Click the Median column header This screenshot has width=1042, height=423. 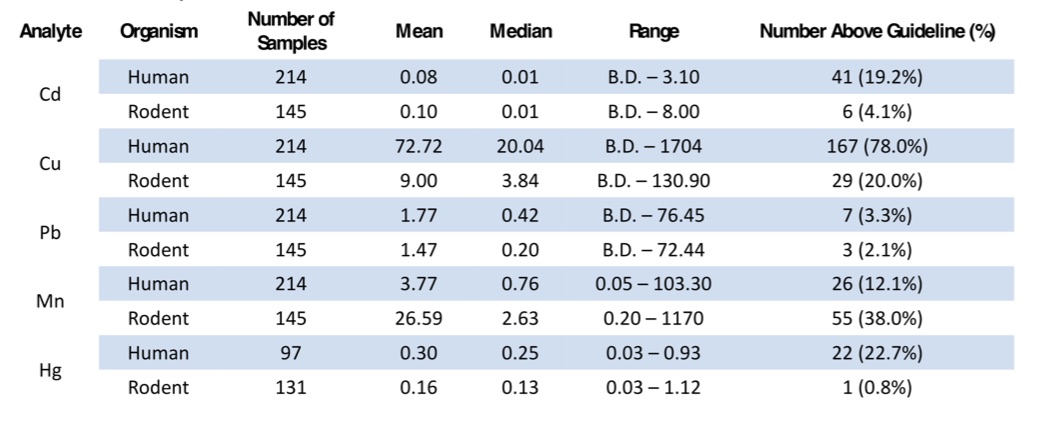pyautogui.click(x=520, y=32)
